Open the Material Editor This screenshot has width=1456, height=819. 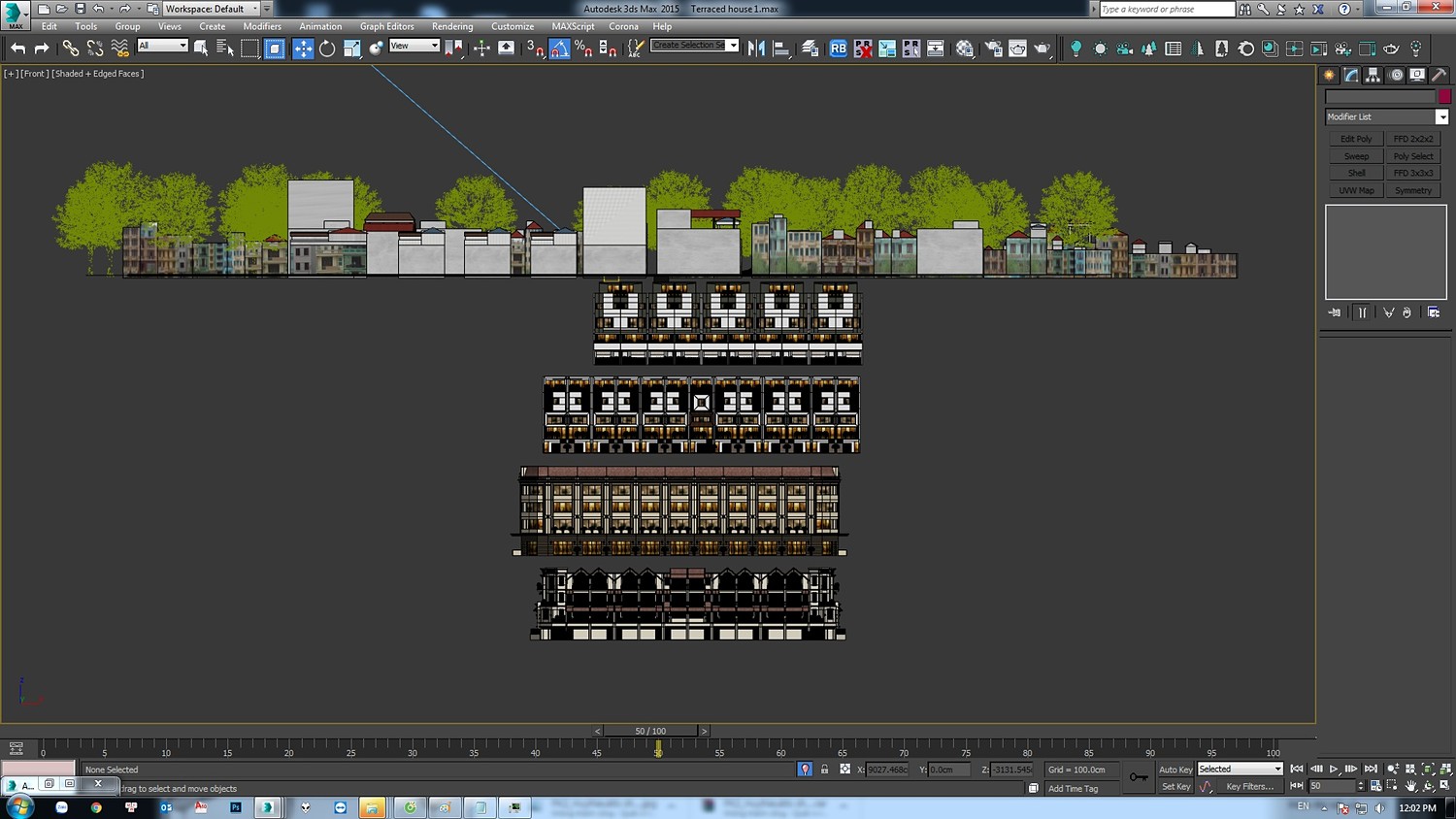(x=965, y=48)
